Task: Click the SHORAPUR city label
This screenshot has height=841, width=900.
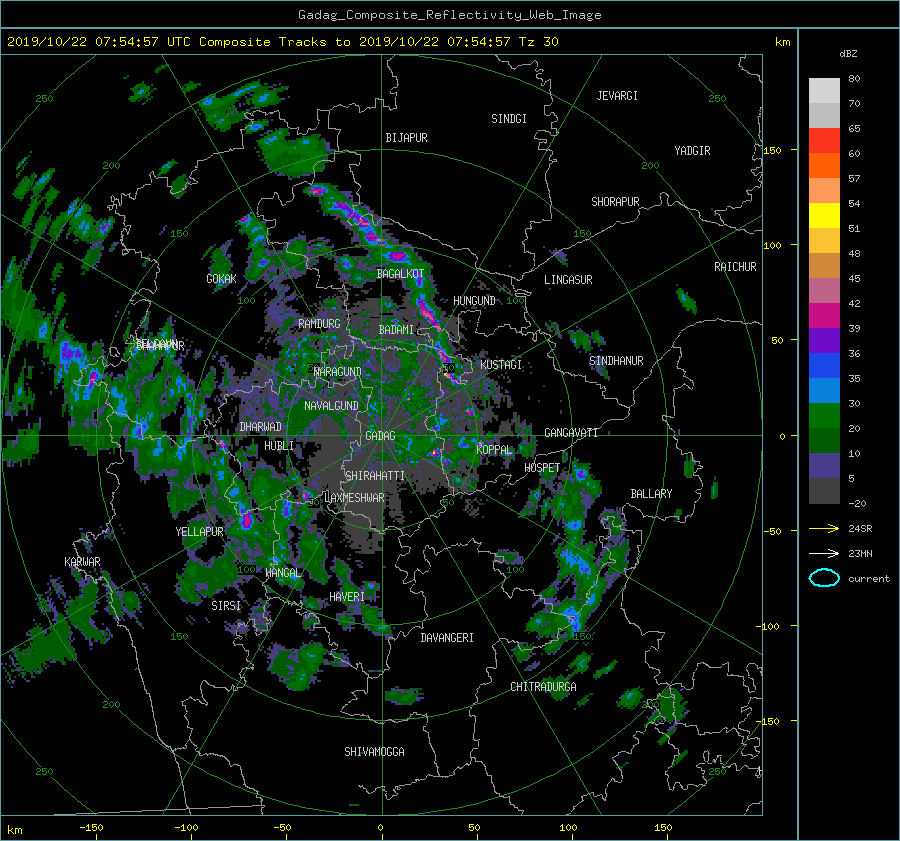Action: pyautogui.click(x=615, y=202)
